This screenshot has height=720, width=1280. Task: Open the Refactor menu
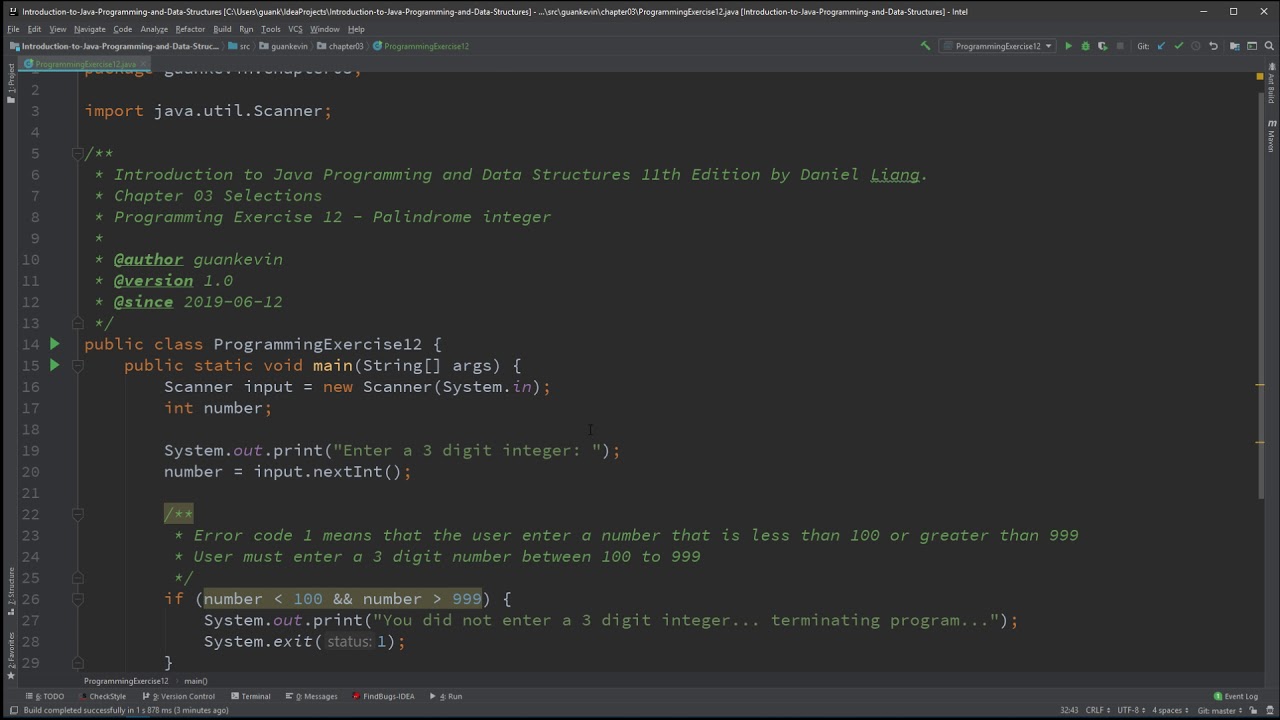(x=190, y=29)
